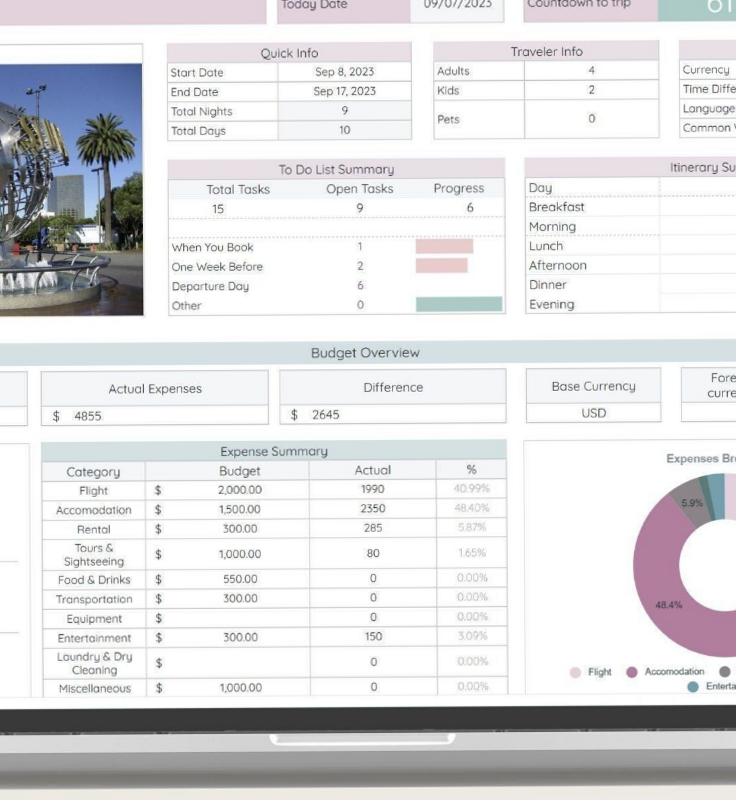Image resolution: width=736 pixels, height=800 pixels.
Task: Click the Actual Expenses total 4855
Action: [x=155, y=415]
